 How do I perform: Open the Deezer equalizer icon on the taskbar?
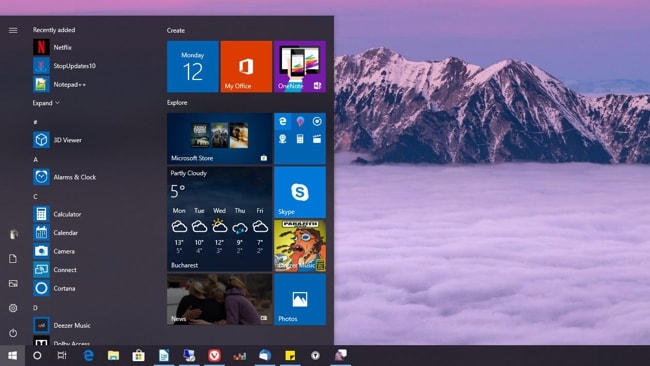coord(240,356)
